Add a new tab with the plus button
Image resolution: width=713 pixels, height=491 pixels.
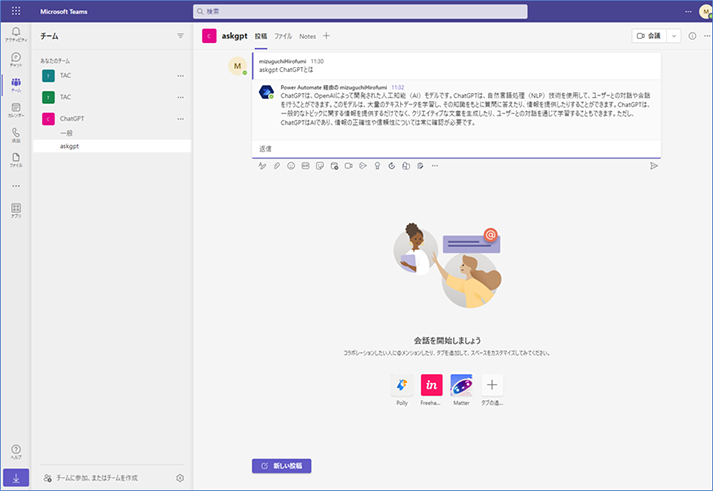(x=326, y=36)
